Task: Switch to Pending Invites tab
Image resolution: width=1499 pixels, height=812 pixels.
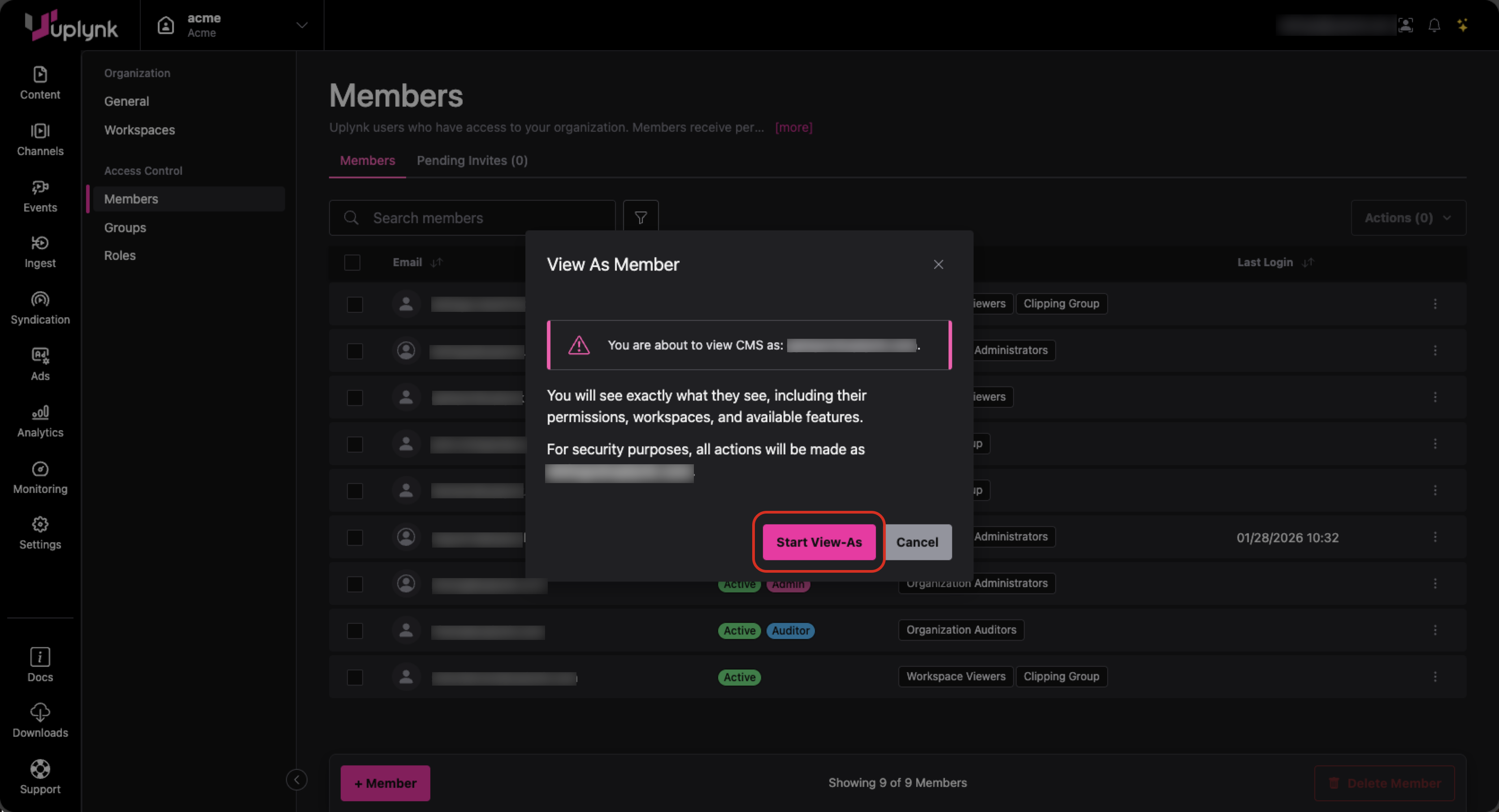Action: coord(471,160)
